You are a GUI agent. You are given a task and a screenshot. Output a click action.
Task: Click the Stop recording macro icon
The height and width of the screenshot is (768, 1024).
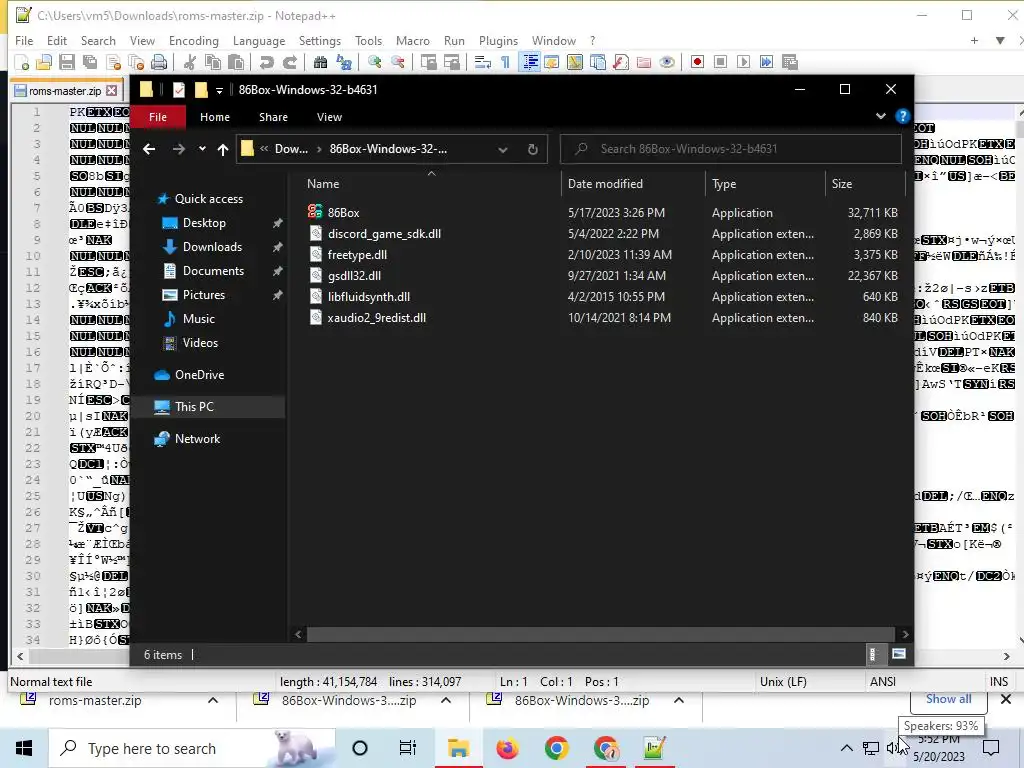tap(720, 62)
